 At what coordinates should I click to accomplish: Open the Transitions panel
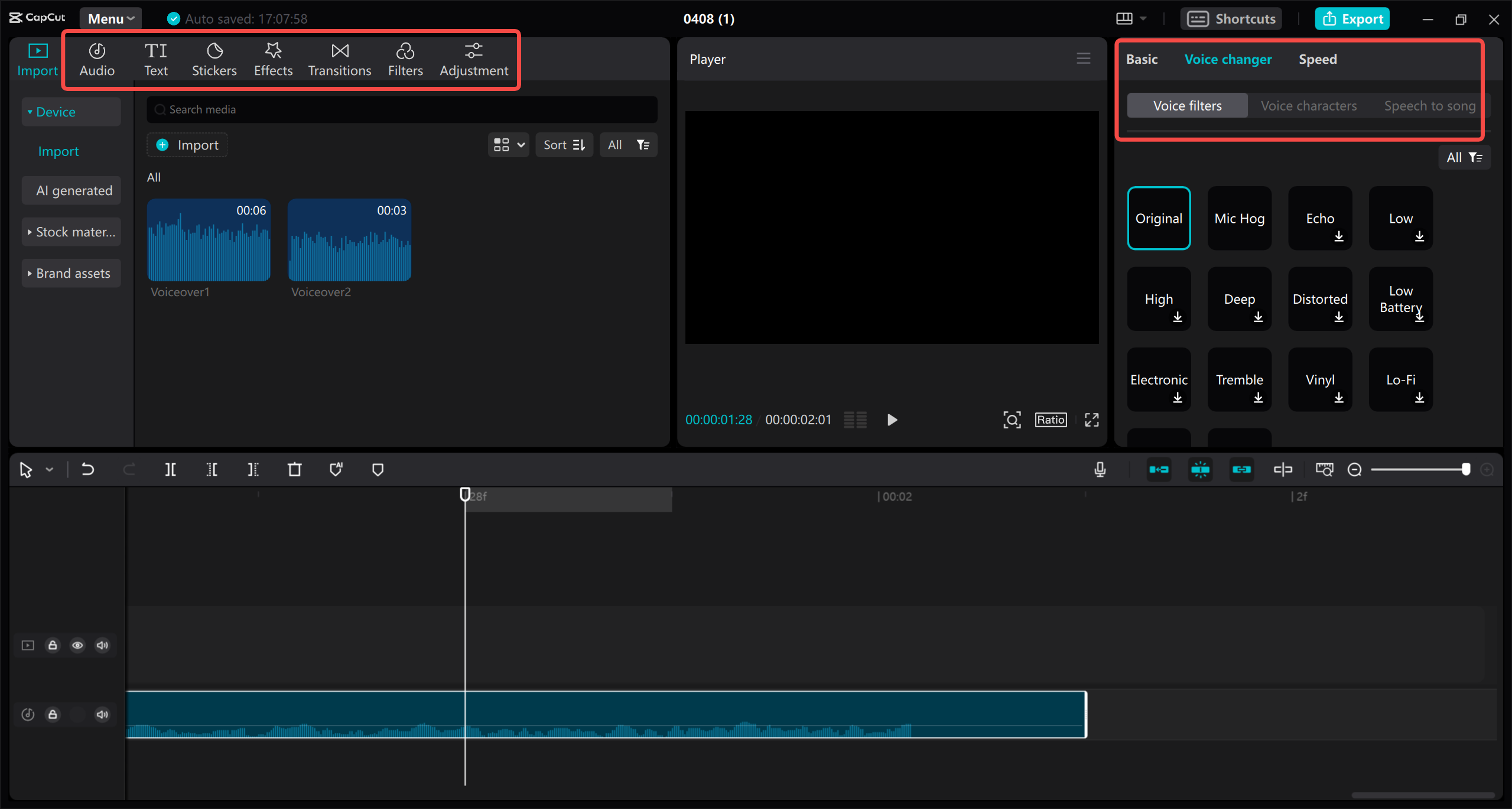coord(339,59)
